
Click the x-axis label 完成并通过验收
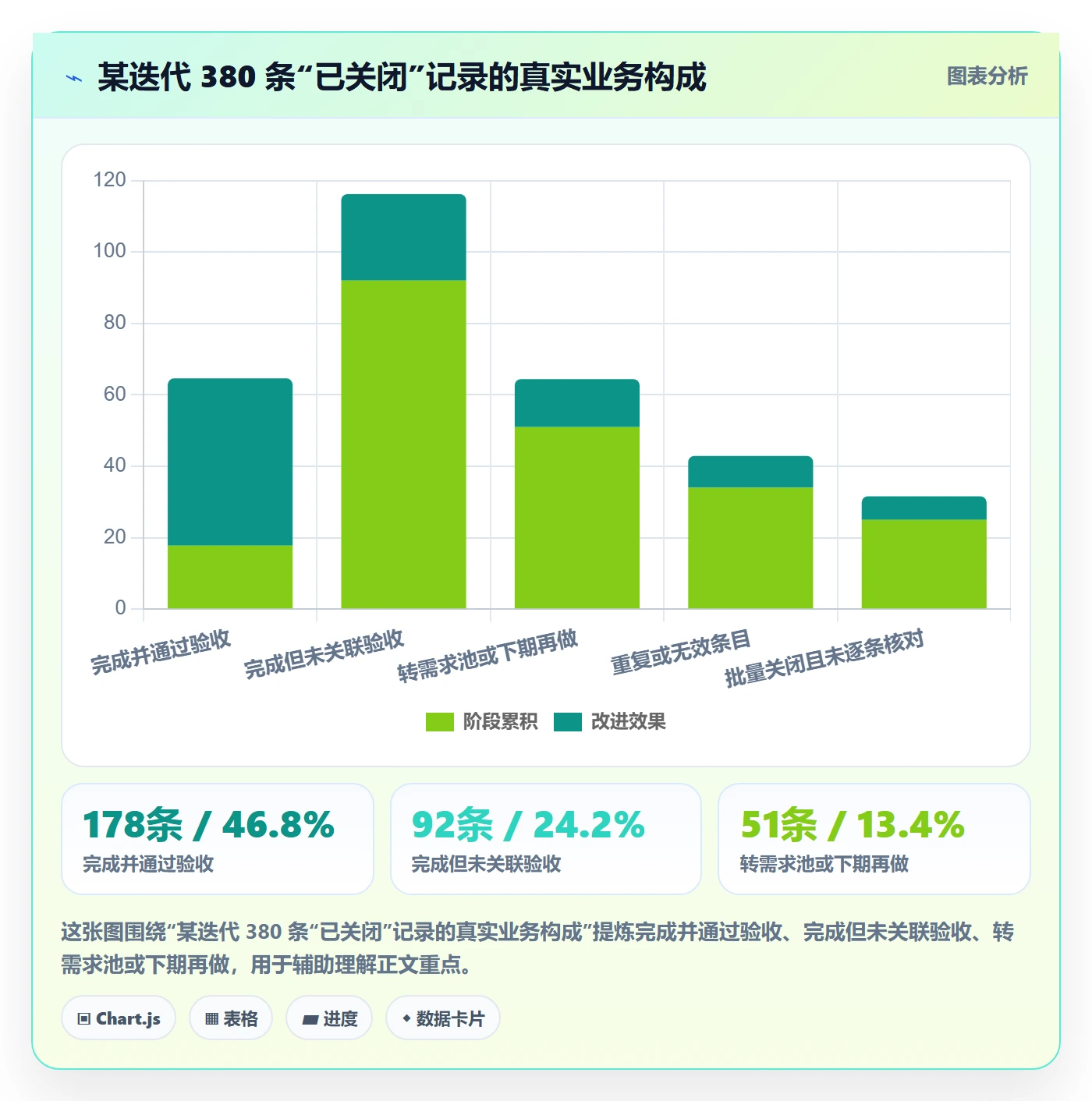tap(161, 652)
